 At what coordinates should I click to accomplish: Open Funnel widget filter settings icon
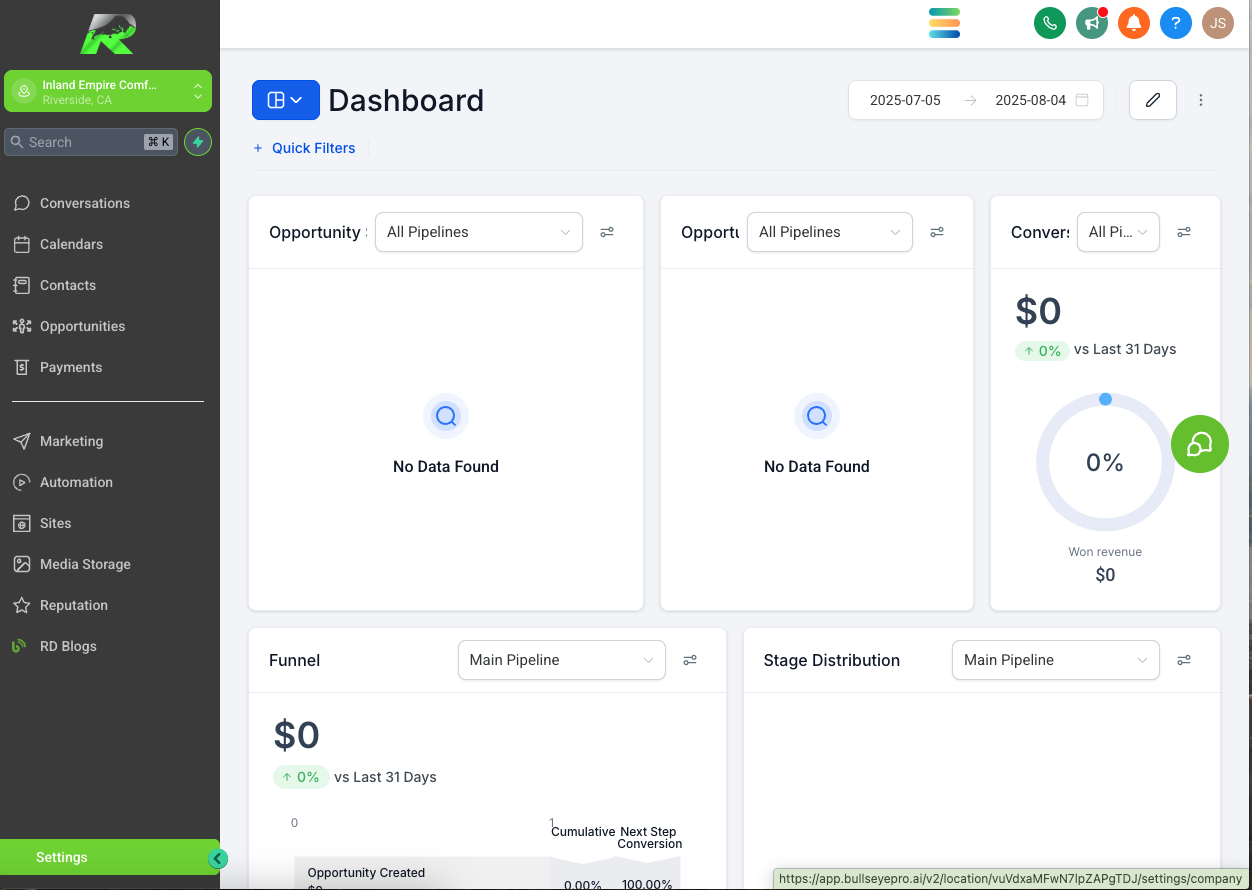tap(690, 660)
